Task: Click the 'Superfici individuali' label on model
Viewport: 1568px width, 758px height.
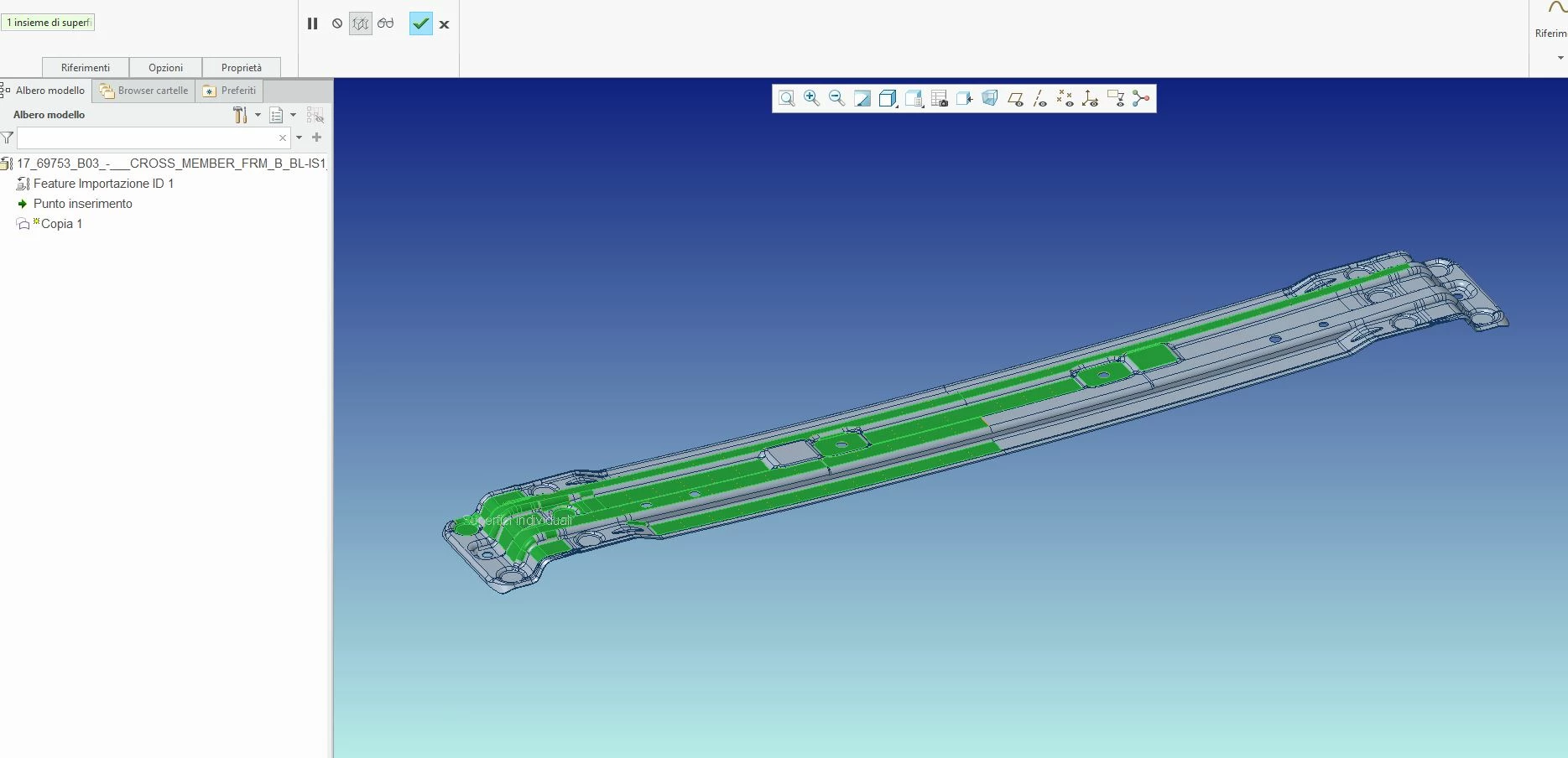Action: 518,521
